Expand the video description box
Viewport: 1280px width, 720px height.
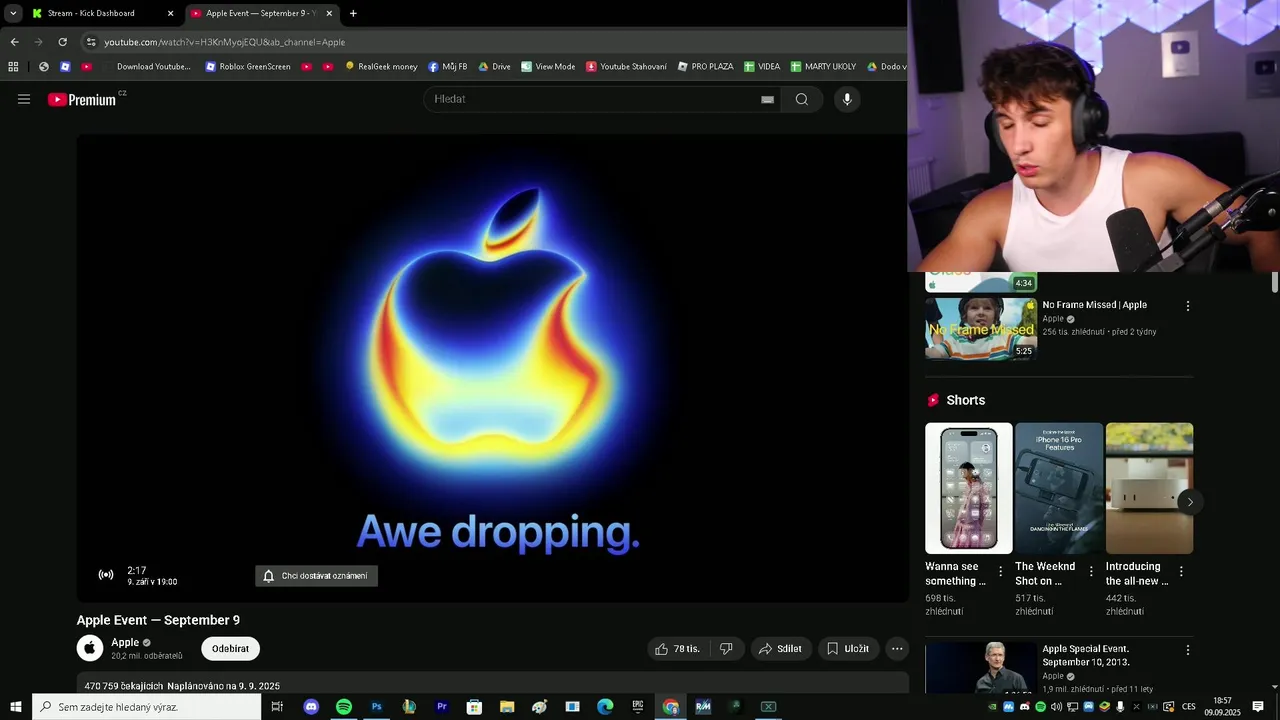click(492, 684)
